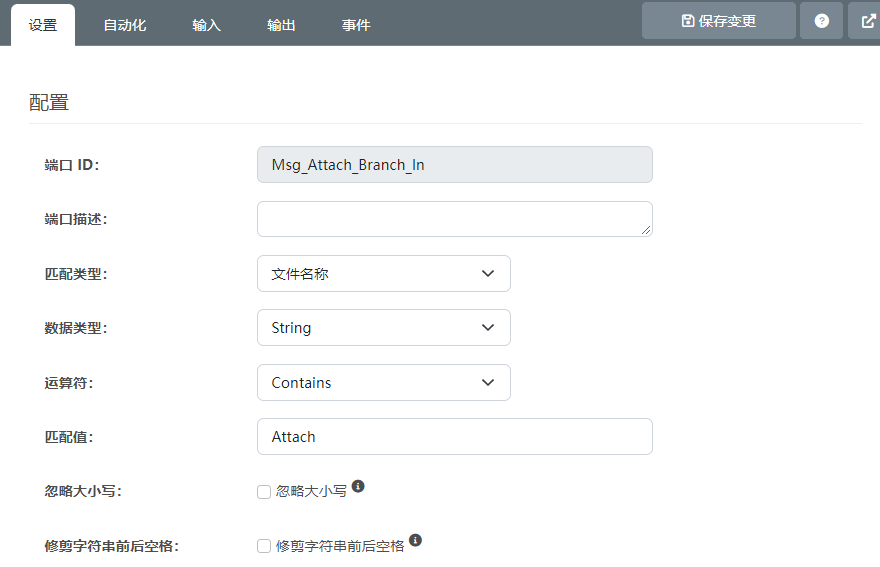Open the 运算符 dropdown showing Contains

(x=384, y=382)
